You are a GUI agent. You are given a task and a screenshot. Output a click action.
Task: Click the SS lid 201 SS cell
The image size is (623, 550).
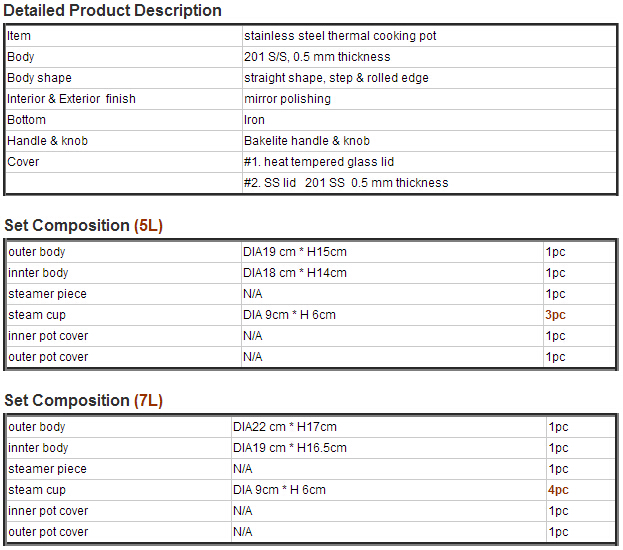(429, 183)
